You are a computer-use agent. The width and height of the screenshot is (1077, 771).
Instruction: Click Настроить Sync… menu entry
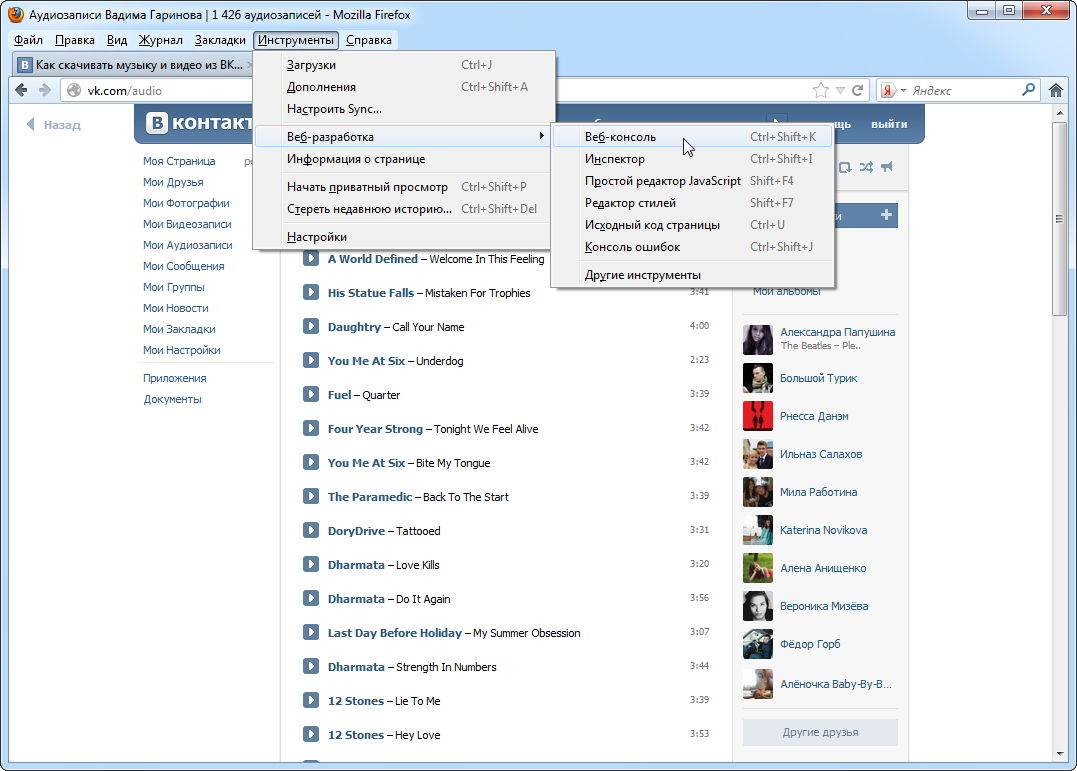[x=404, y=109]
